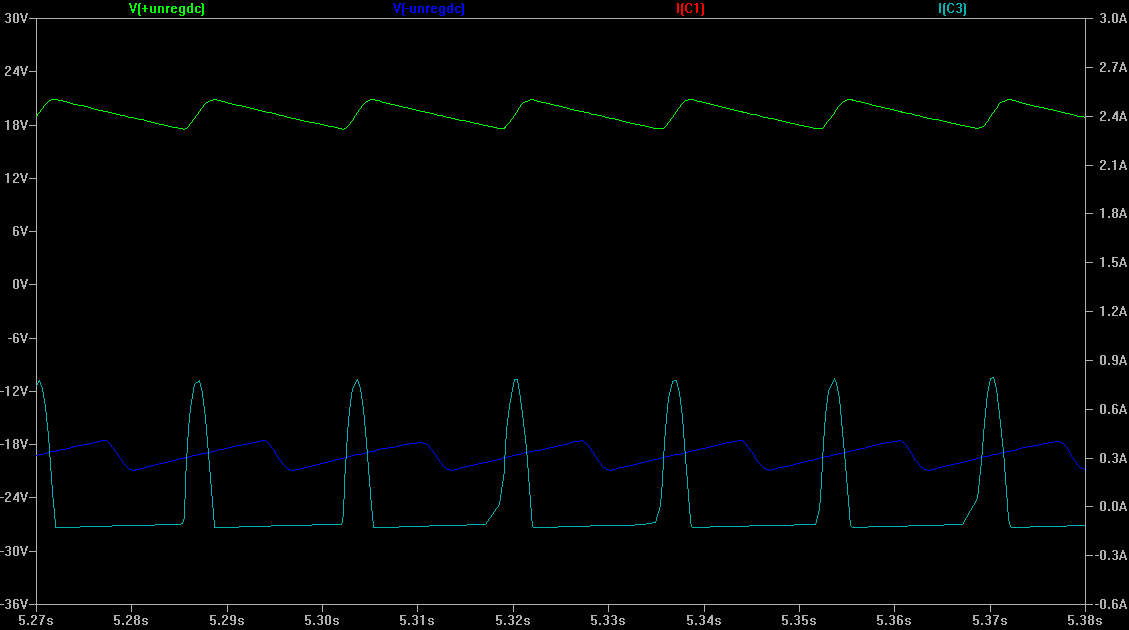Click the -24V left axis label

(x=14, y=498)
